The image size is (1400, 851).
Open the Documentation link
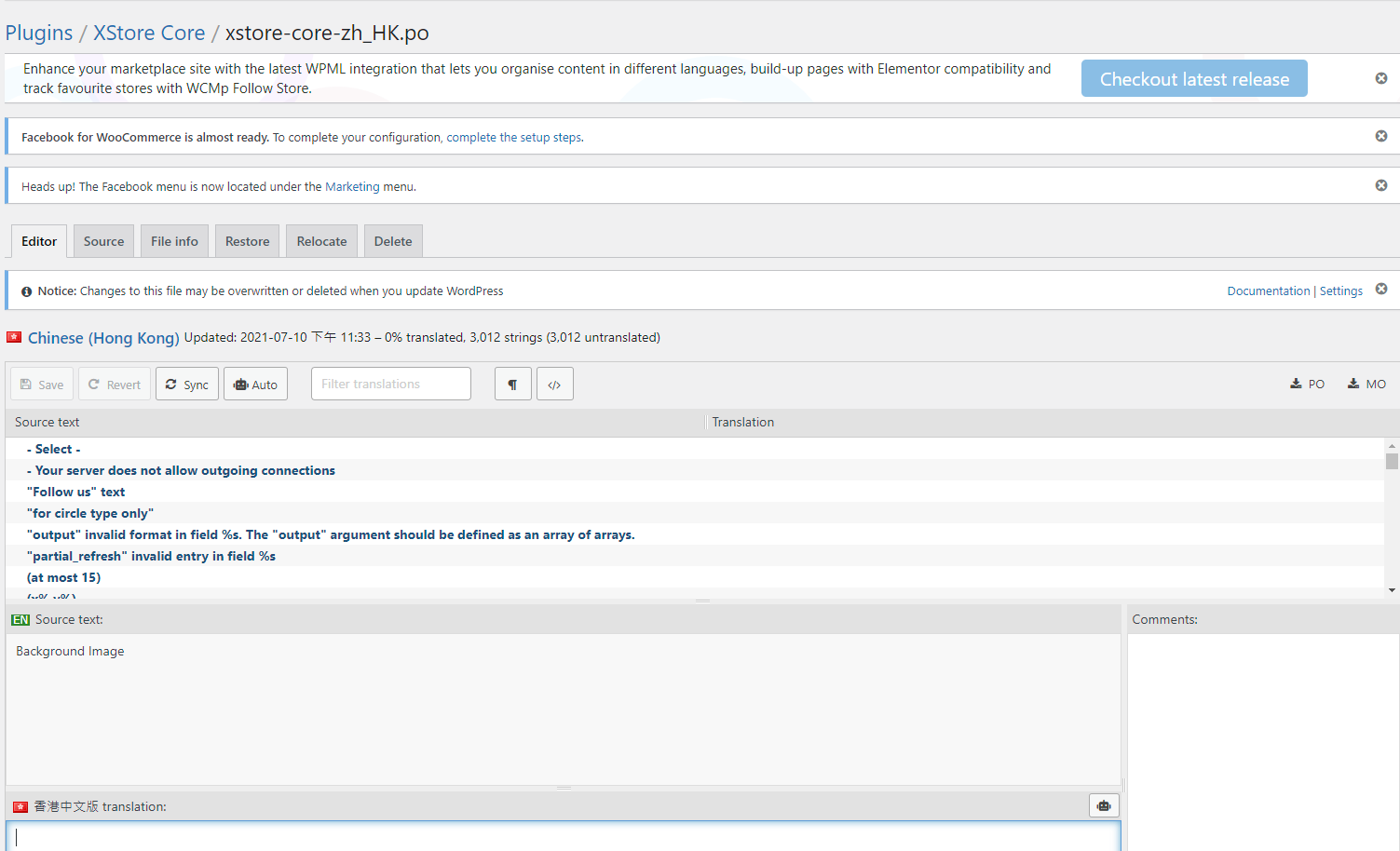[1268, 291]
